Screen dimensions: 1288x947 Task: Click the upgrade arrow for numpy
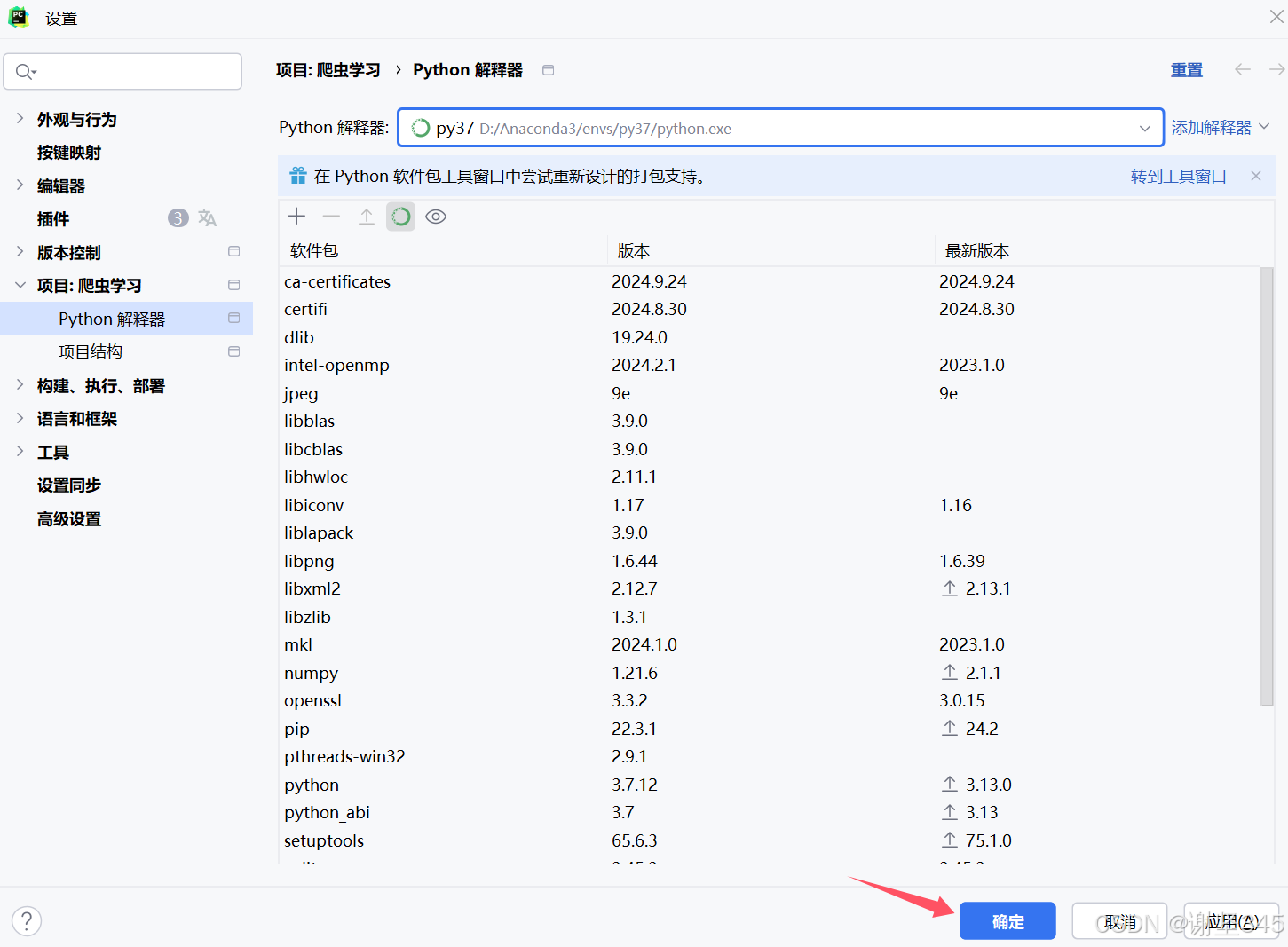(x=950, y=673)
